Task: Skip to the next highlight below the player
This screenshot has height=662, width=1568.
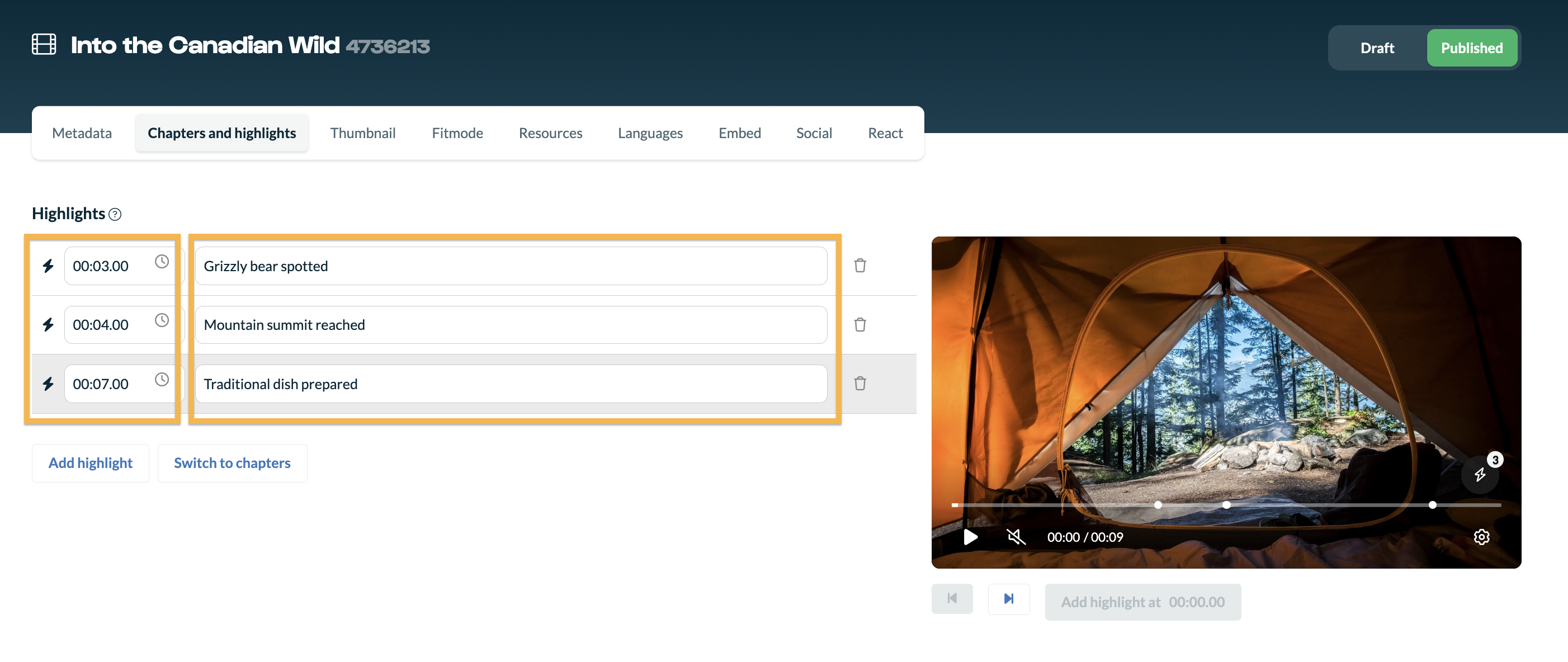Action: click(1009, 599)
